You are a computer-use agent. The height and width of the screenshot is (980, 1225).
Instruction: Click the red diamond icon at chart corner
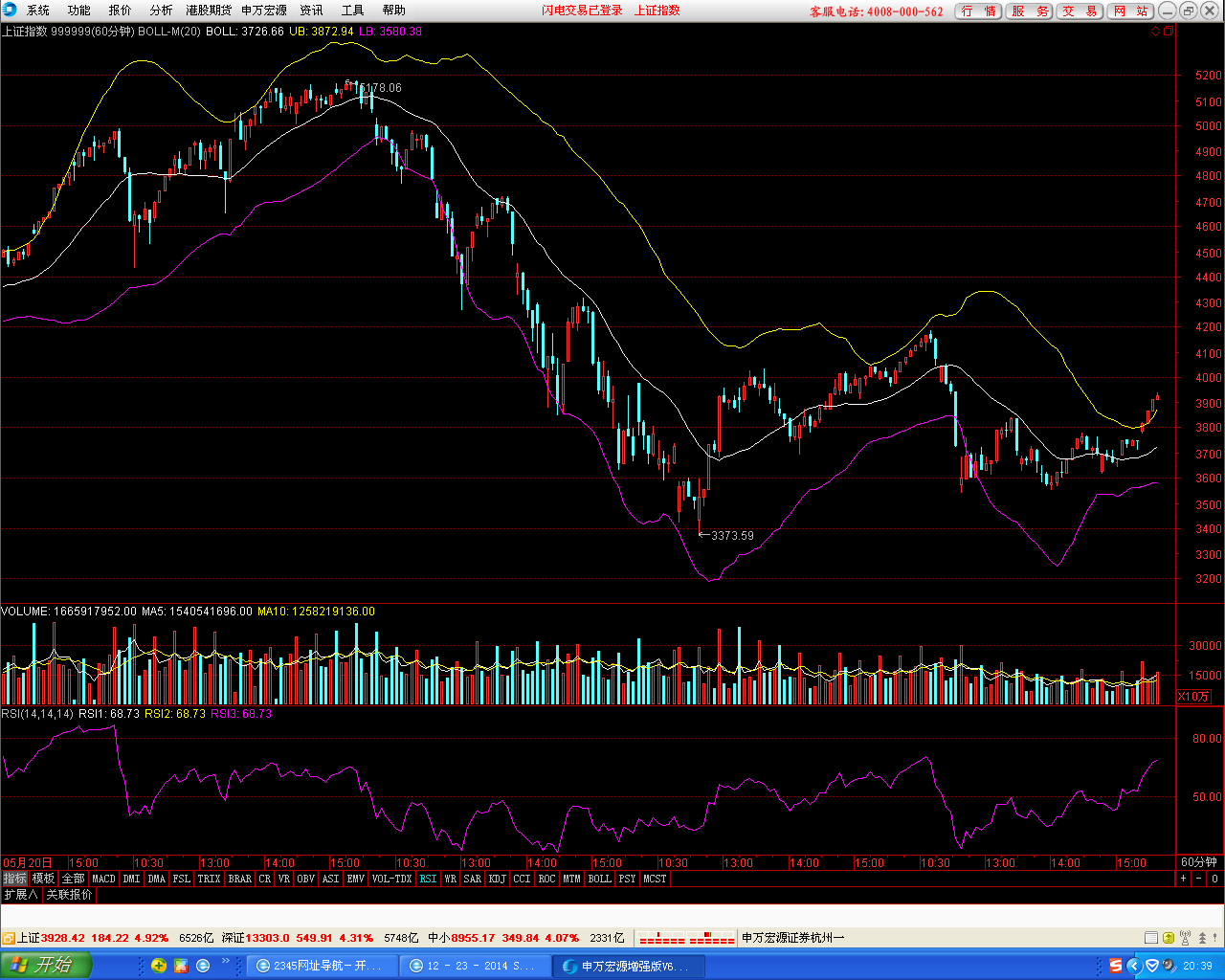point(1155,32)
